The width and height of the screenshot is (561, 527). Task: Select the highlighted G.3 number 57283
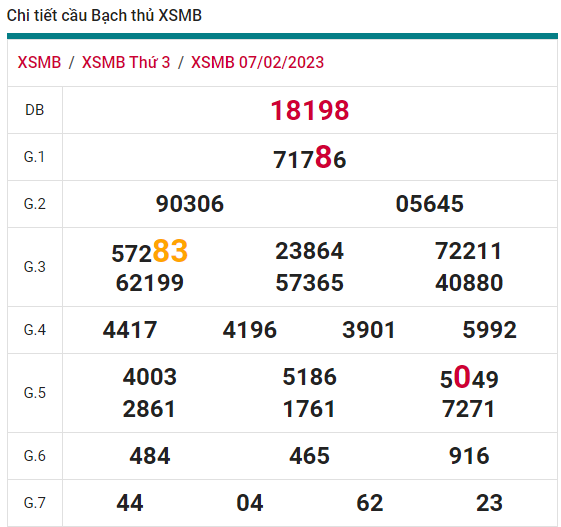click(150, 252)
